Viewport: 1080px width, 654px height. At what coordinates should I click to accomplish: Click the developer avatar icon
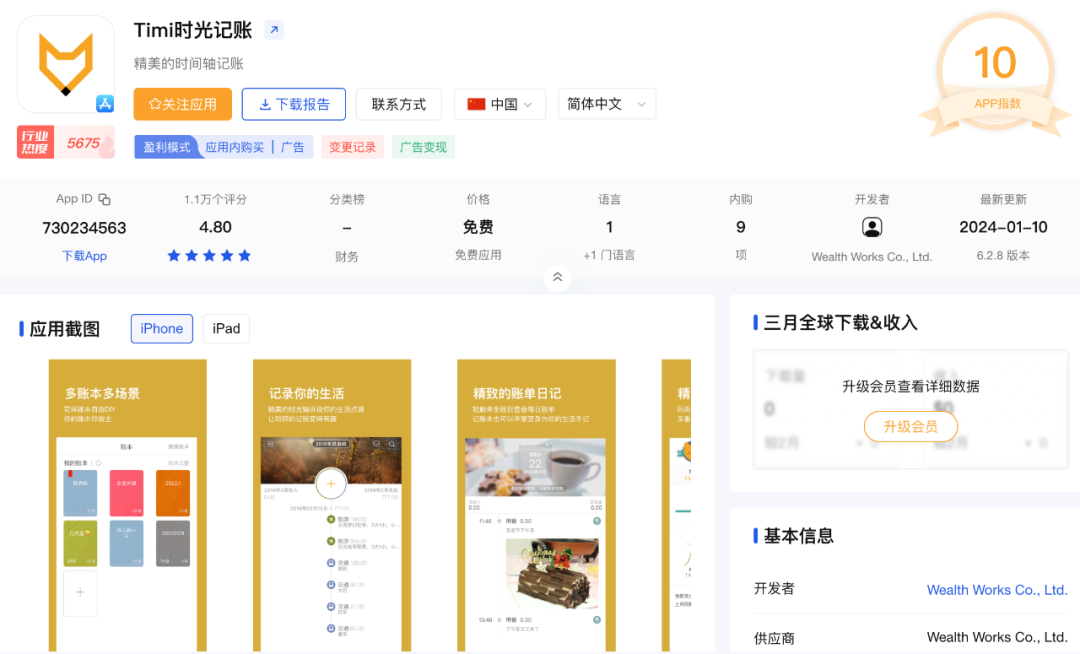(x=872, y=227)
